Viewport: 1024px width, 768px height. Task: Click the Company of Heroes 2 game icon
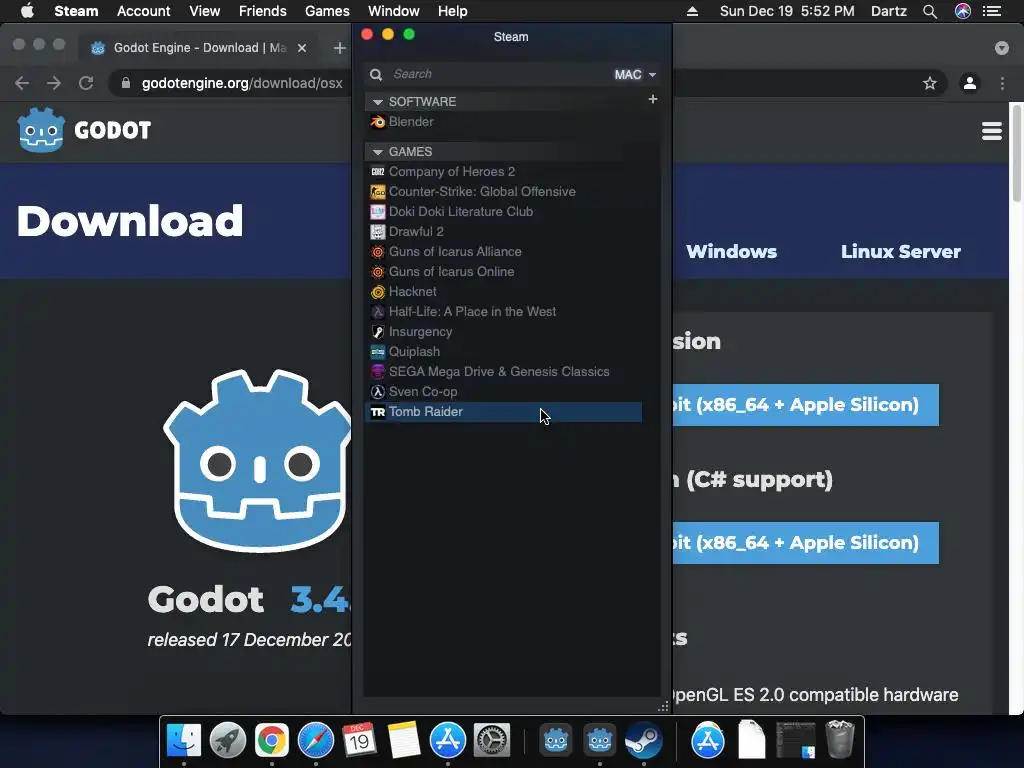tap(377, 172)
